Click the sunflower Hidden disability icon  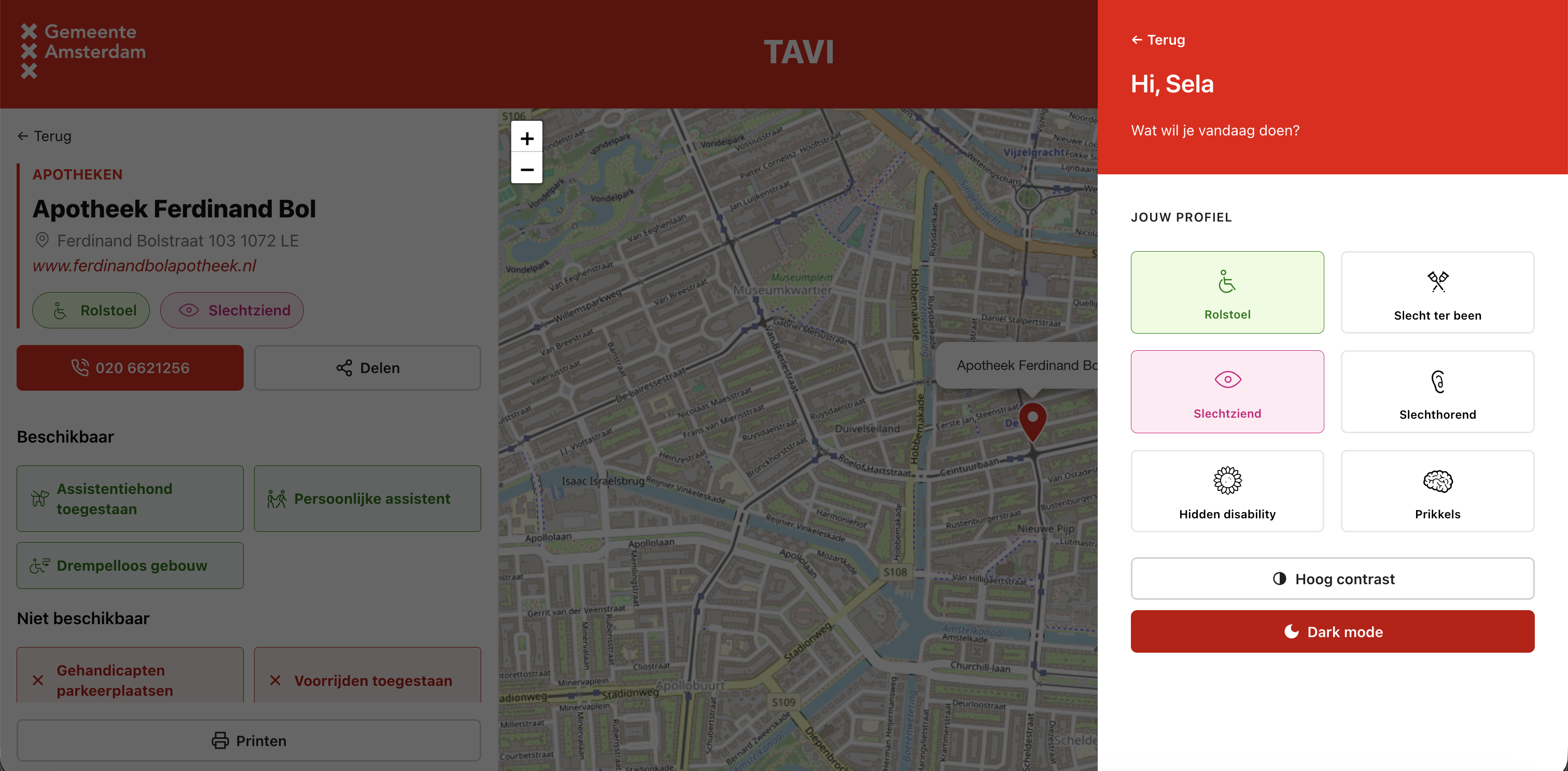click(1227, 480)
